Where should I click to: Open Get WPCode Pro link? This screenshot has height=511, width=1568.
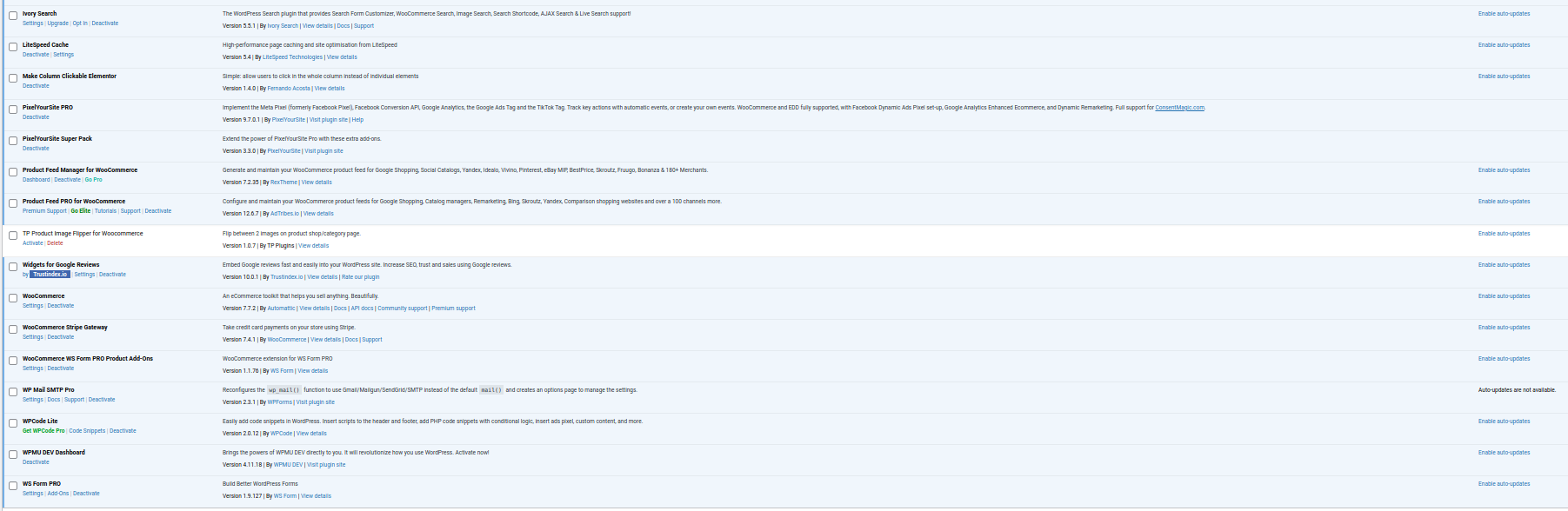[x=43, y=431]
